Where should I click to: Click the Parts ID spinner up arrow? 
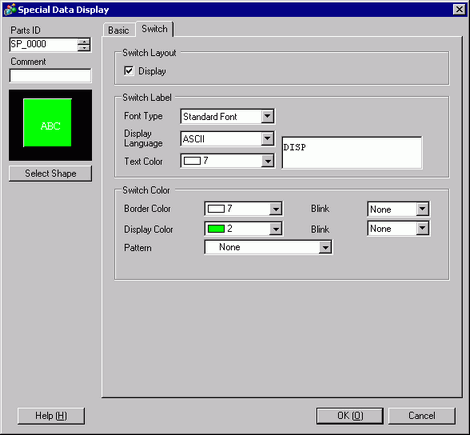point(84,42)
